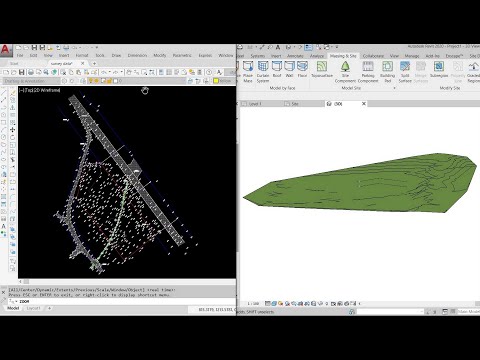Image resolution: width=480 pixels, height=360 pixels.
Task: Click the Plot printer icon in AutoCAD toolbar
Action: click(31, 72)
